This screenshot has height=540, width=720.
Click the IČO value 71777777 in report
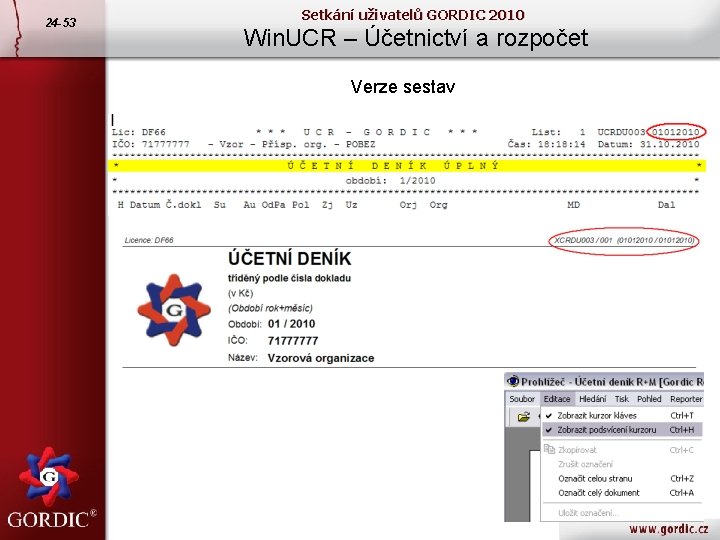[293, 341]
